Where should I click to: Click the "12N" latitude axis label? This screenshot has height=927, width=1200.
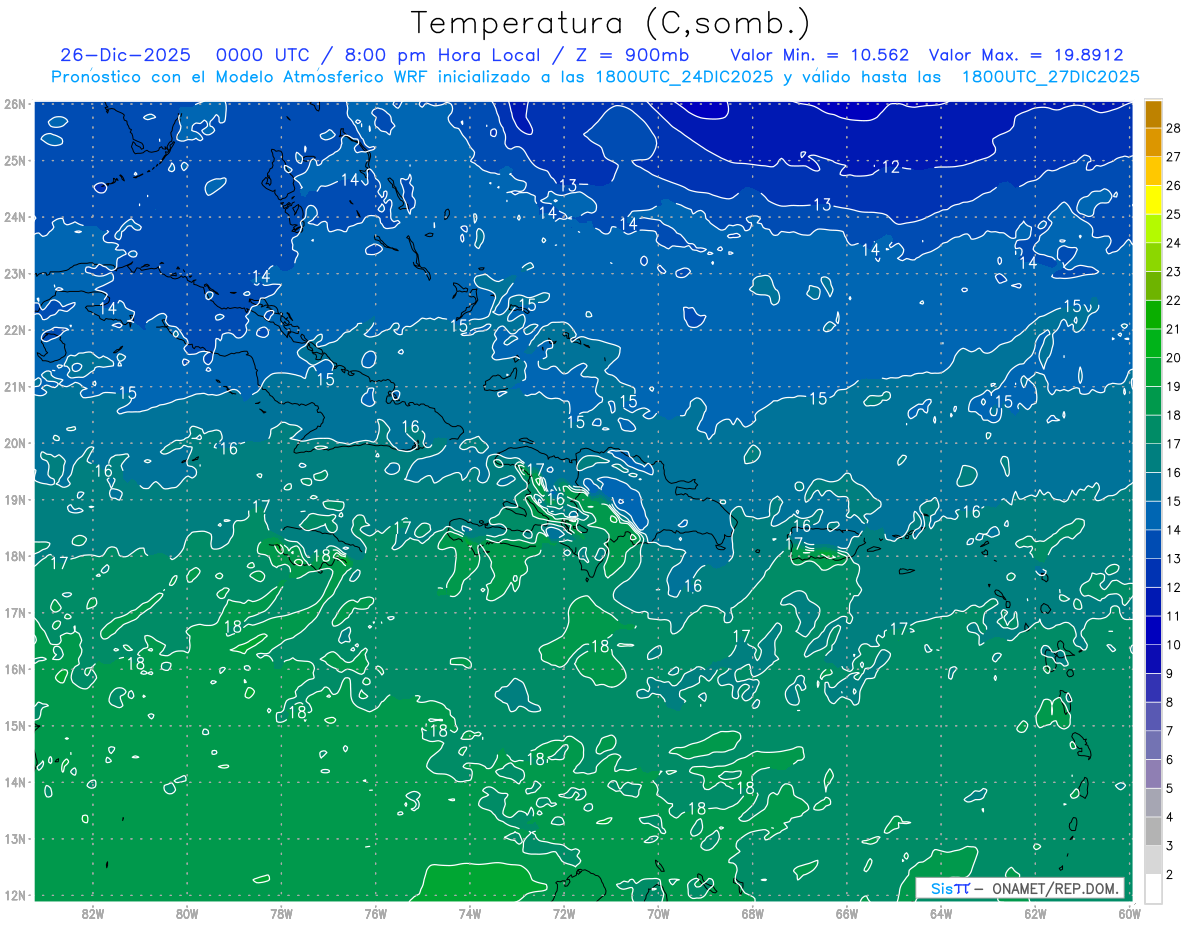(x=14, y=895)
